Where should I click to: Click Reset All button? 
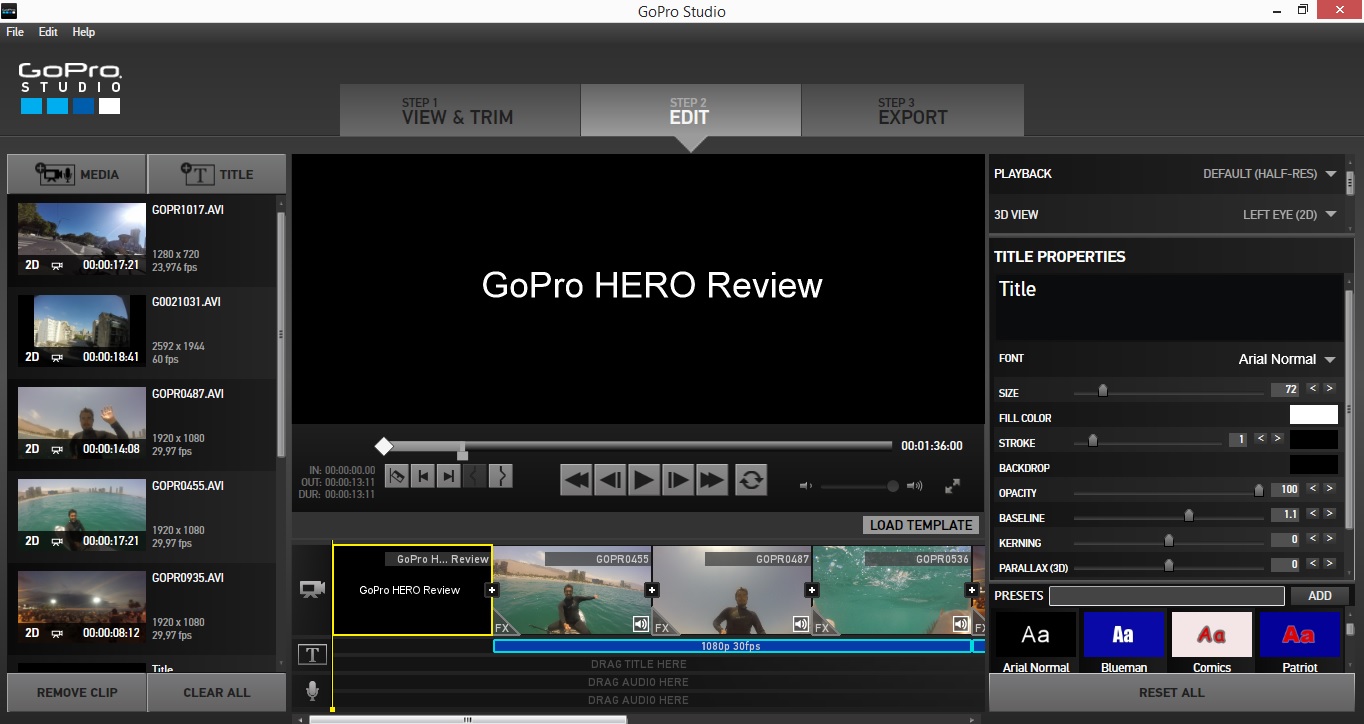pos(1171,692)
